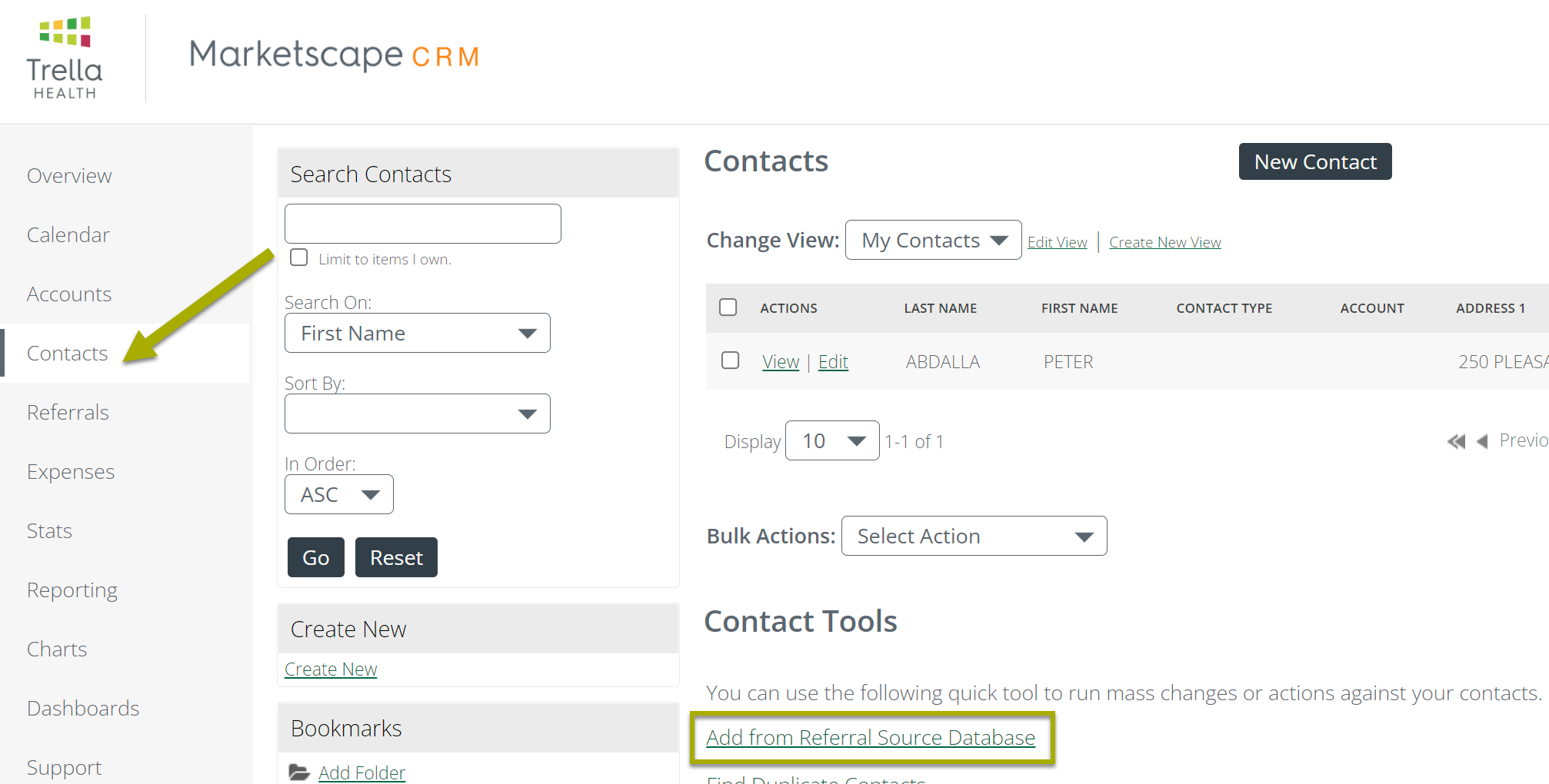The width and height of the screenshot is (1549, 784).
Task: Click the CONTACT TYPE column header
Action: click(1224, 308)
